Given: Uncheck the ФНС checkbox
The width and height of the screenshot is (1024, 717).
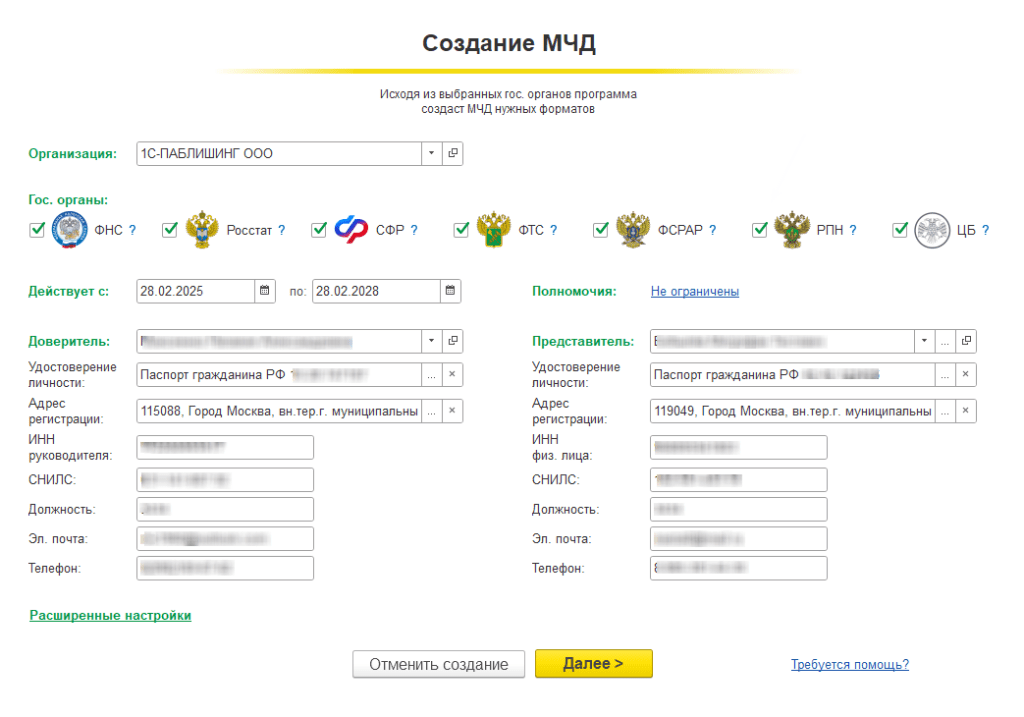Looking at the screenshot, I should pos(38,230).
